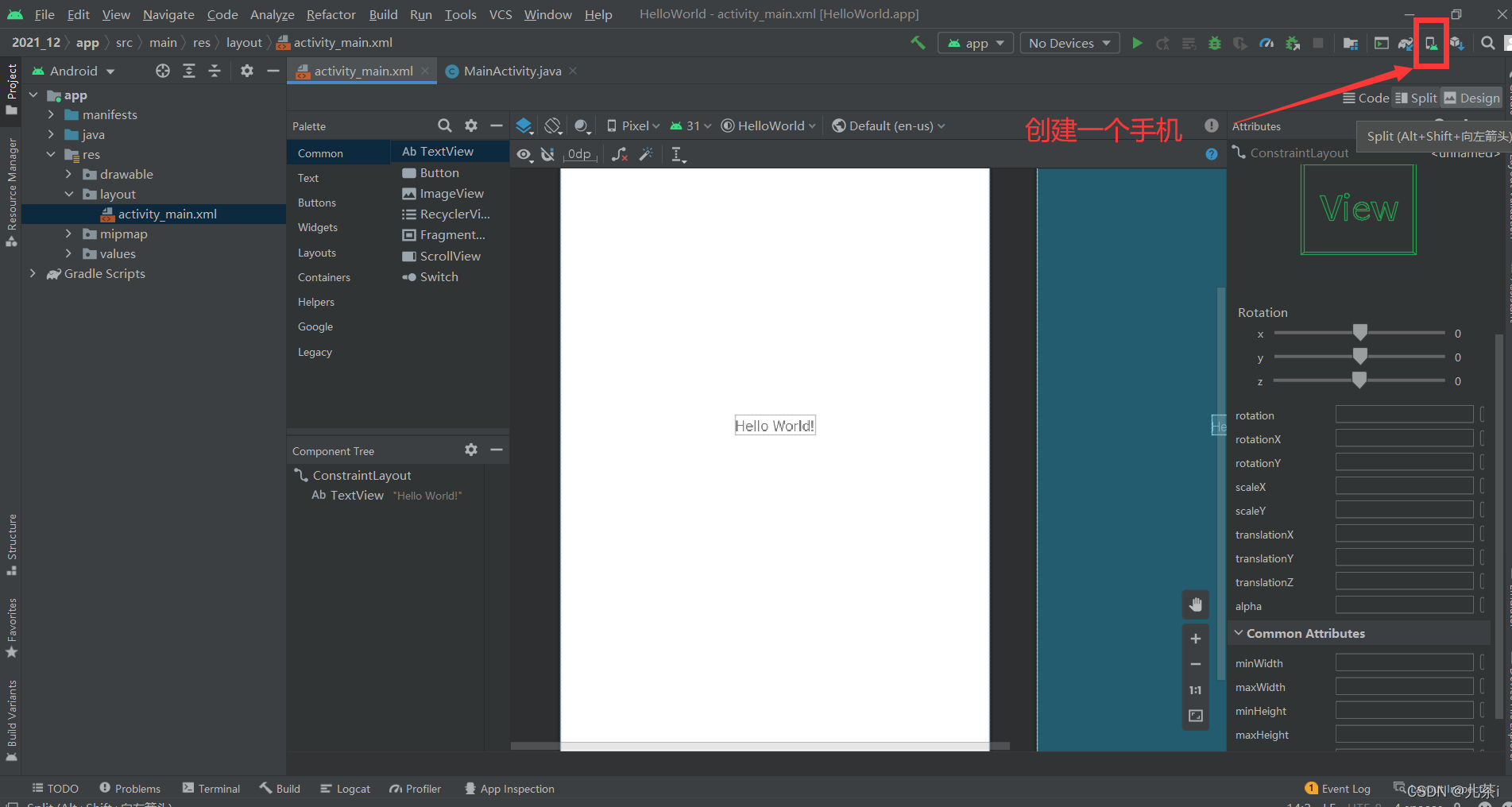The height and width of the screenshot is (807, 1512).
Task: Adjust the rotation x slider
Action: [1359, 333]
